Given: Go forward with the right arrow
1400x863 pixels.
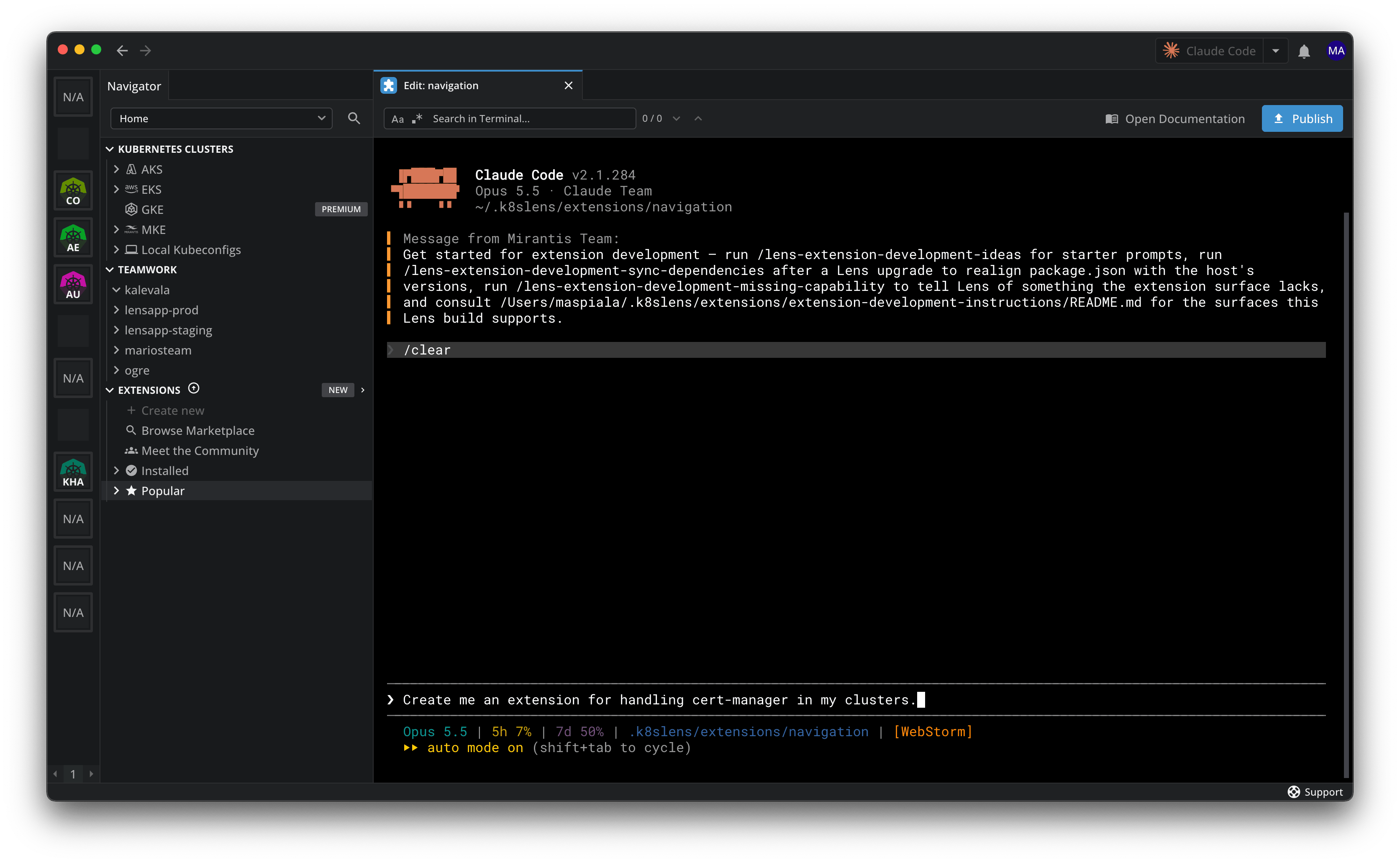Looking at the screenshot, I should (146, 50).
